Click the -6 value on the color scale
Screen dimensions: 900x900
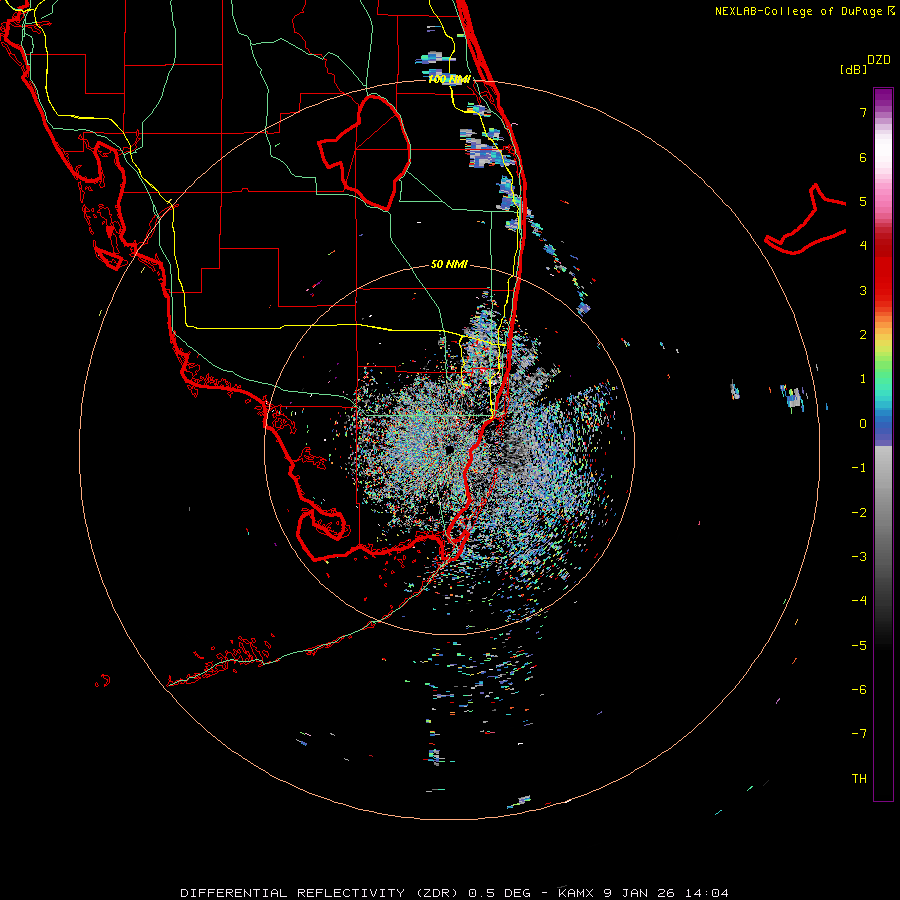click(859, 689)
